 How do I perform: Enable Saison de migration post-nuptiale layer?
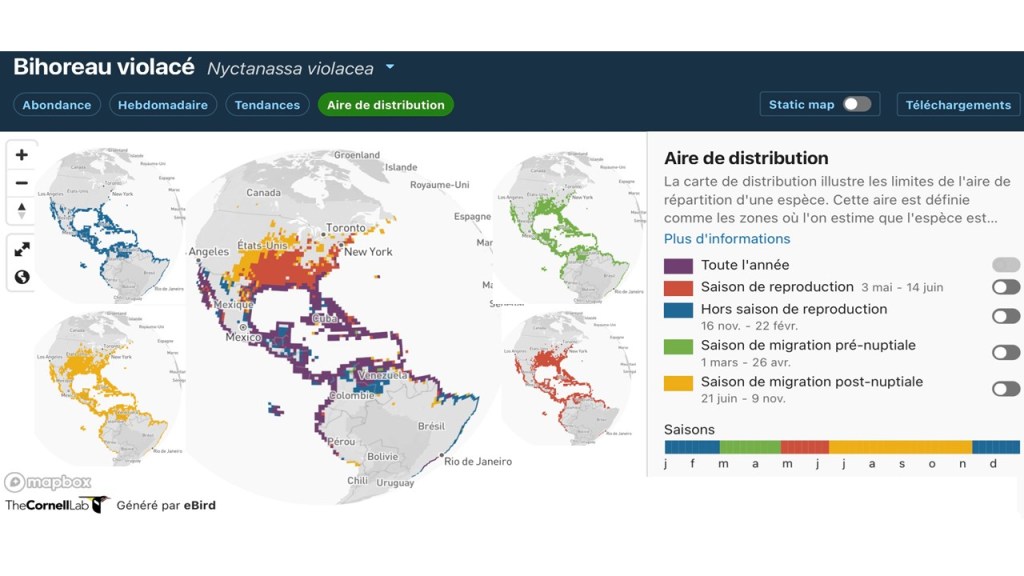pos(1005,389)
